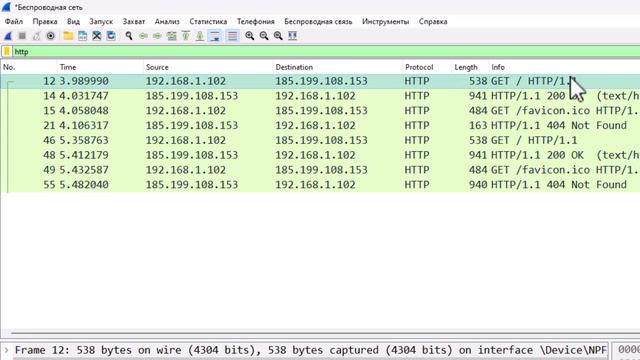Open the Вид menu

(73, 22)
